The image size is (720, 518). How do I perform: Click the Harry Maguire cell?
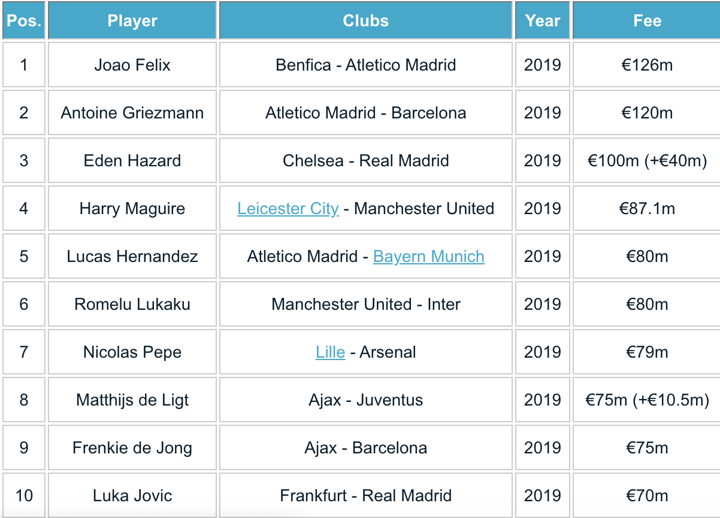click(x=132, y=209)
